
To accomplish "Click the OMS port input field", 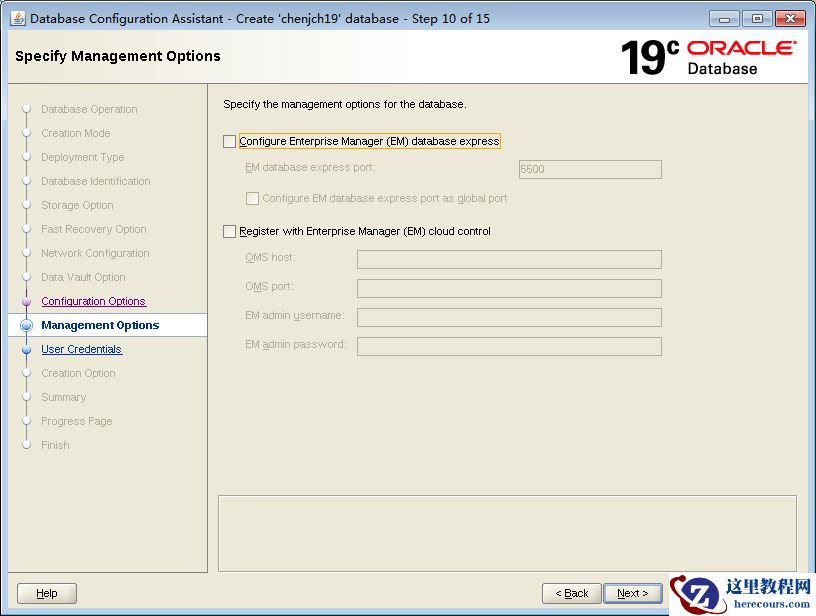I will click(x=509, y=289).
